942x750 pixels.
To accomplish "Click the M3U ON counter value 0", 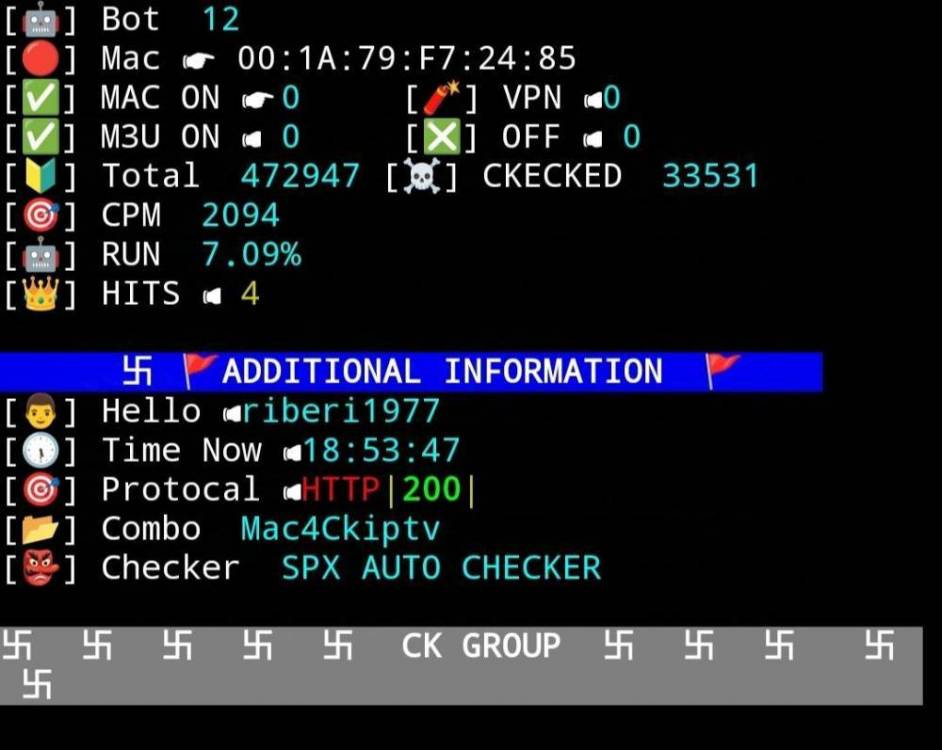I will click(x=291, y=136).
